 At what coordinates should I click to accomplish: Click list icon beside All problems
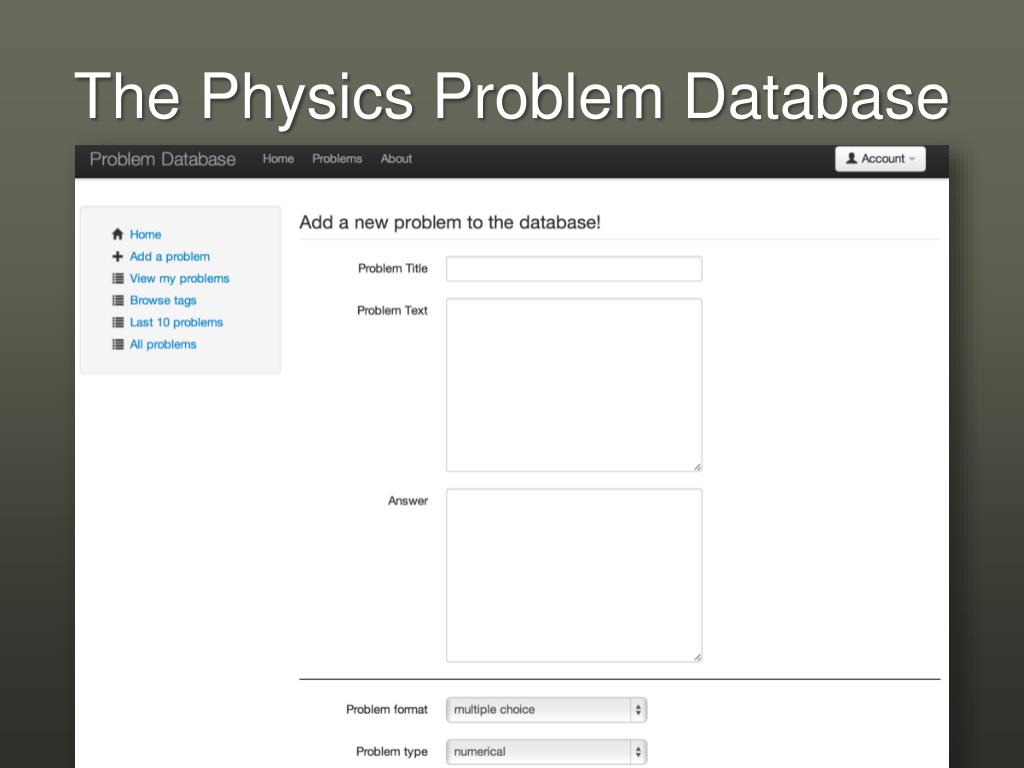tap(118, 345)
